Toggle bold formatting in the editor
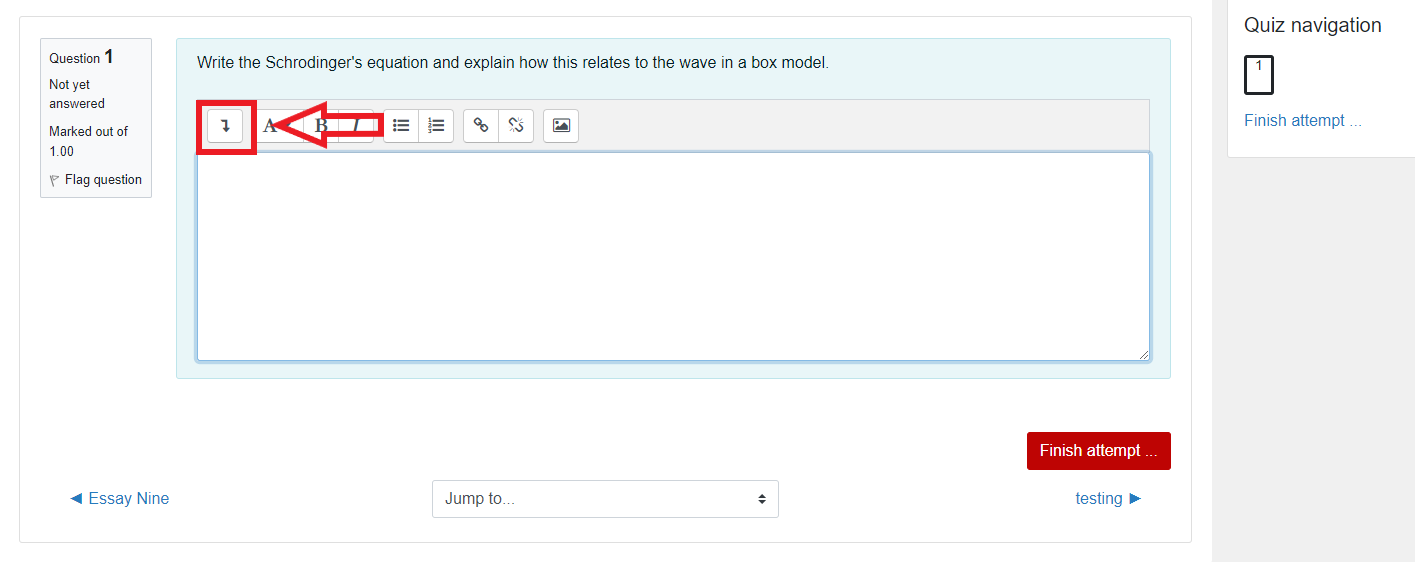The height and width of the screenshot is (562, 1415). (x=321, y=126)
